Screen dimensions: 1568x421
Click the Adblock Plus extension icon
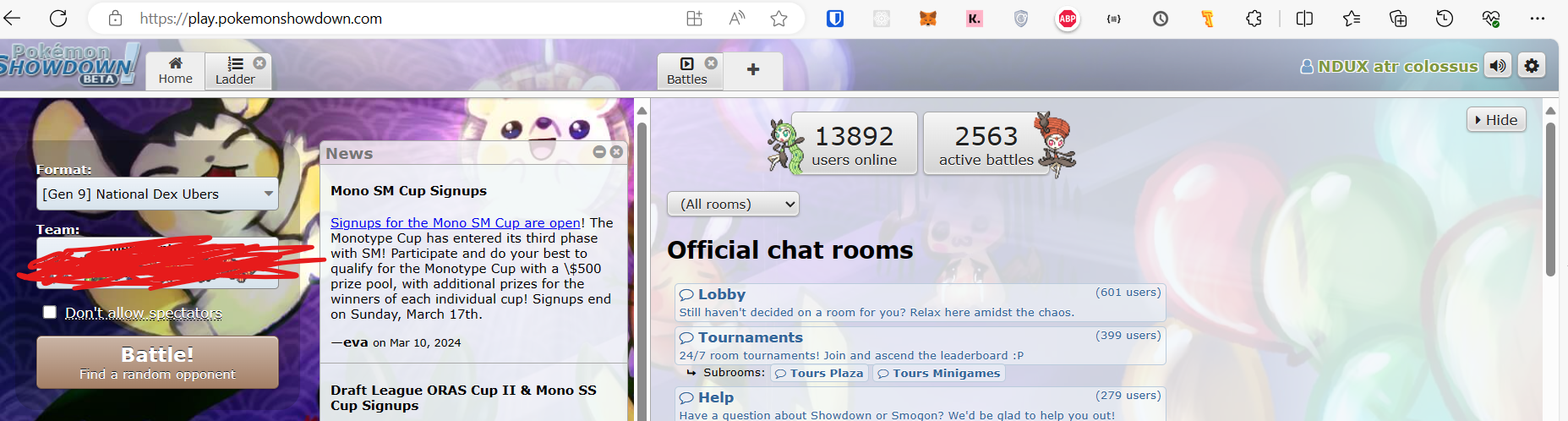coord(1068,19)
